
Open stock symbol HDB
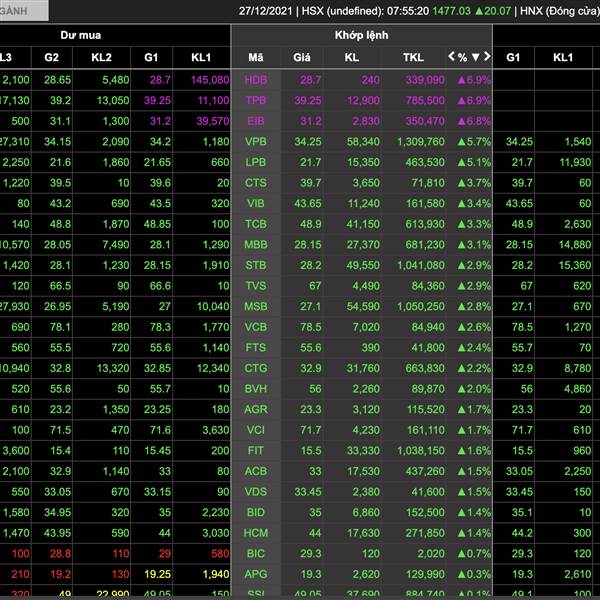tap(256, 80)
